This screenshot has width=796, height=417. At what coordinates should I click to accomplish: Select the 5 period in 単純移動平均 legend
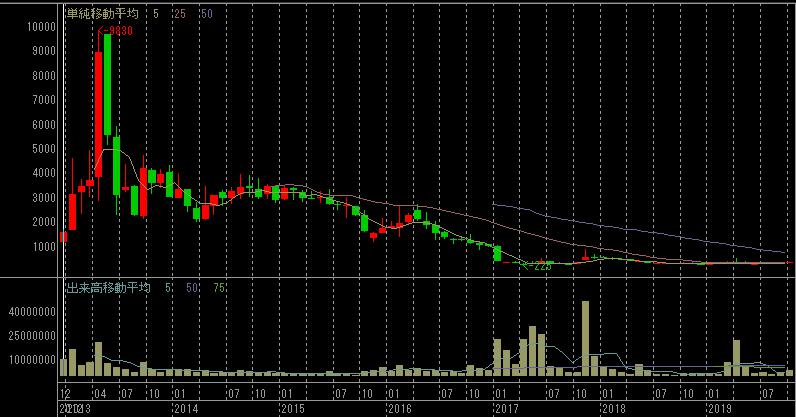pos(156,14)
